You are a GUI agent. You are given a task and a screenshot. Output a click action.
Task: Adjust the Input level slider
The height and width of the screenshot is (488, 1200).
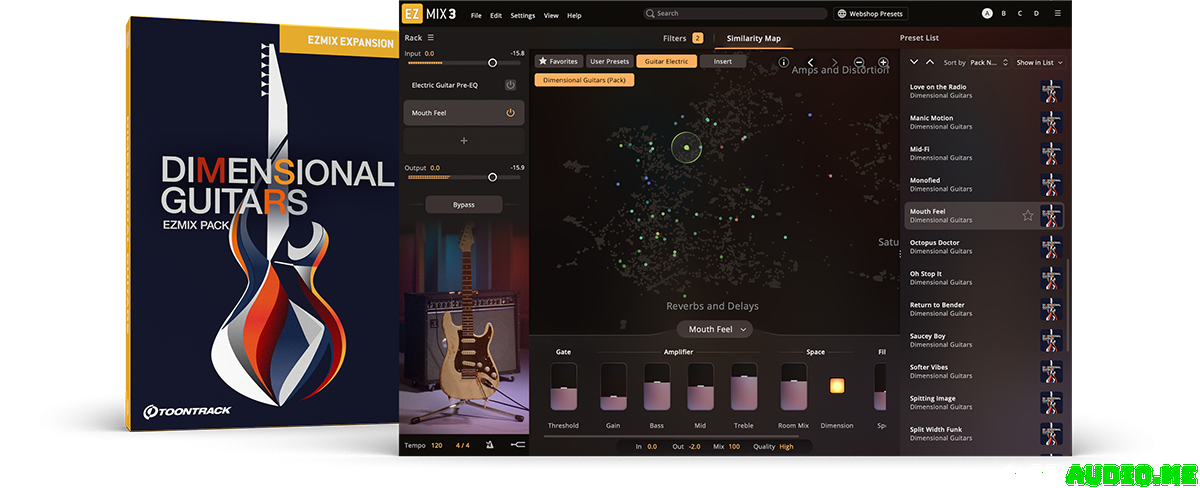463,63
